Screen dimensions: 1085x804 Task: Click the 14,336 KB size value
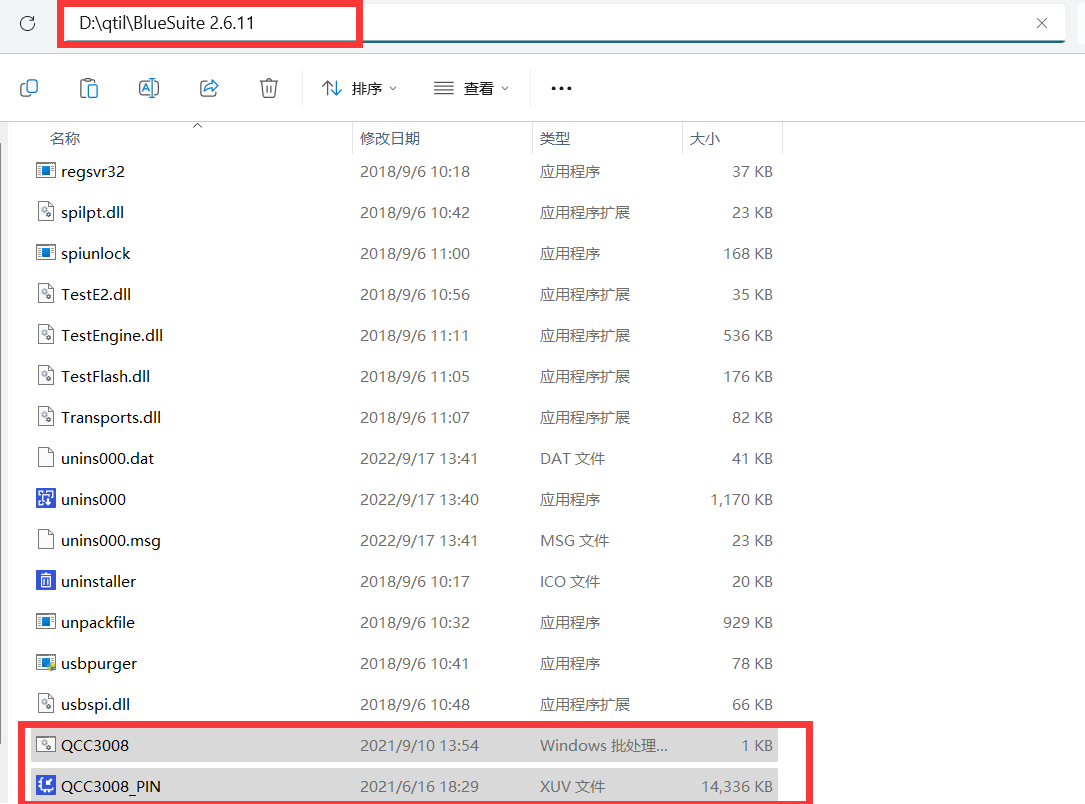point(737,786)
